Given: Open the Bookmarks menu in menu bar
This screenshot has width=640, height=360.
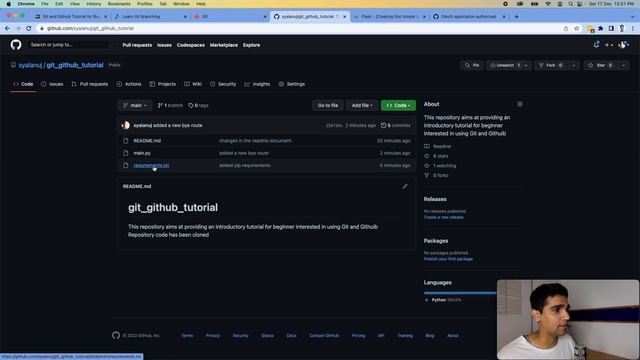Looking at the screenshot, I should click(119, 4).
